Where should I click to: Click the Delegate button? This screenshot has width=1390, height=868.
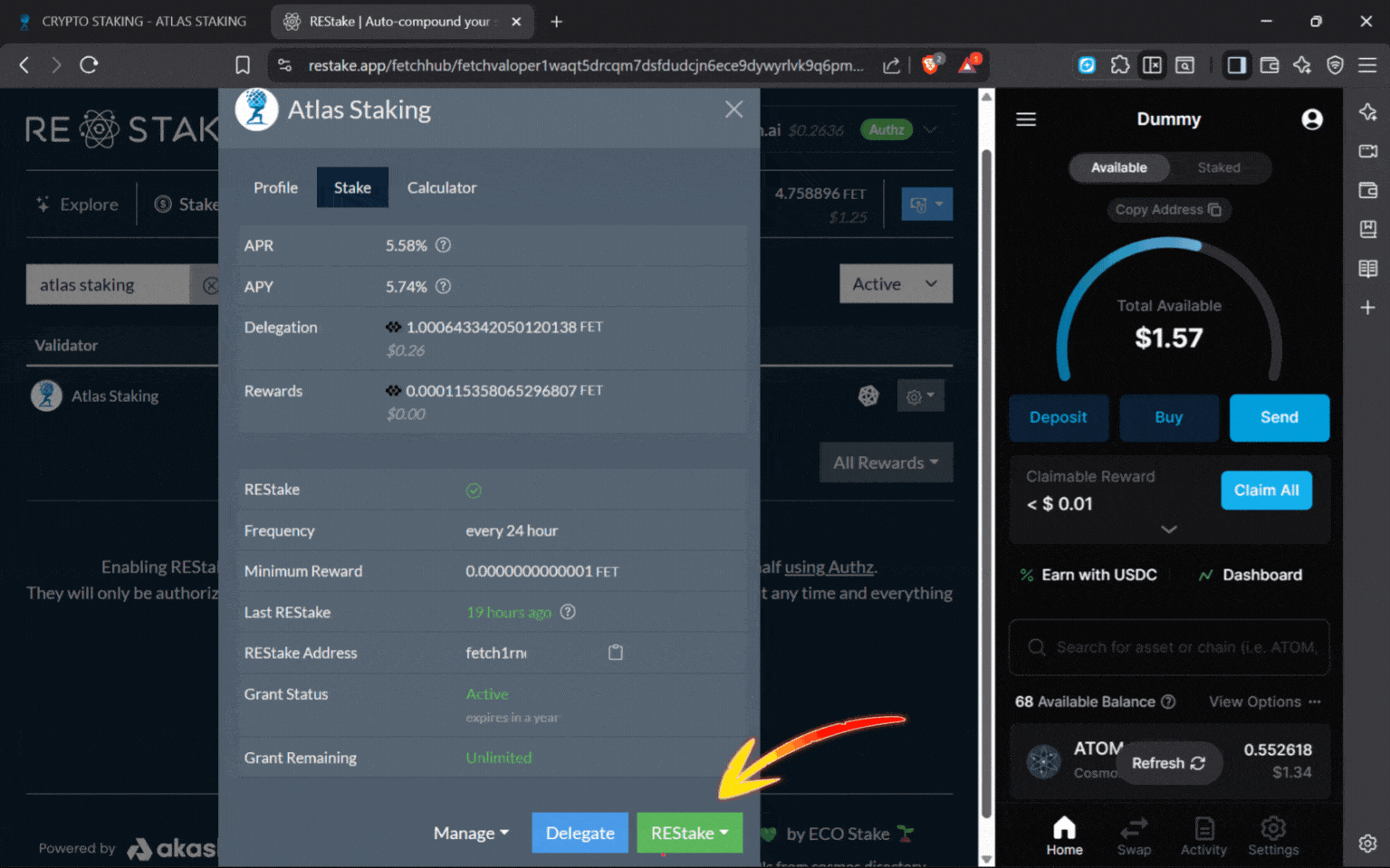coord(580,833)
